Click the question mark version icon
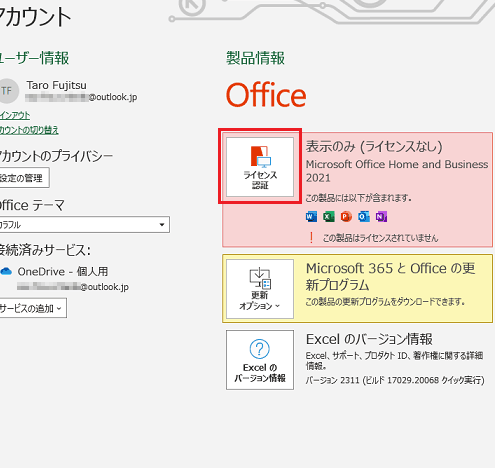The height and width of the screenshot is (468, 495). coord(259,349)
